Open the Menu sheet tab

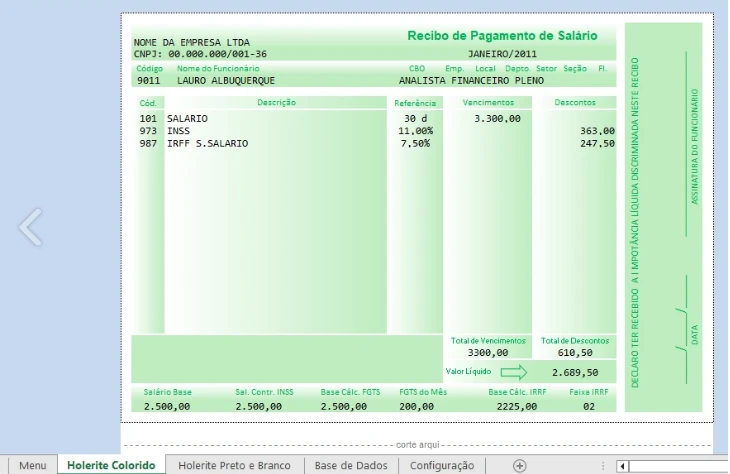[32, 465]
